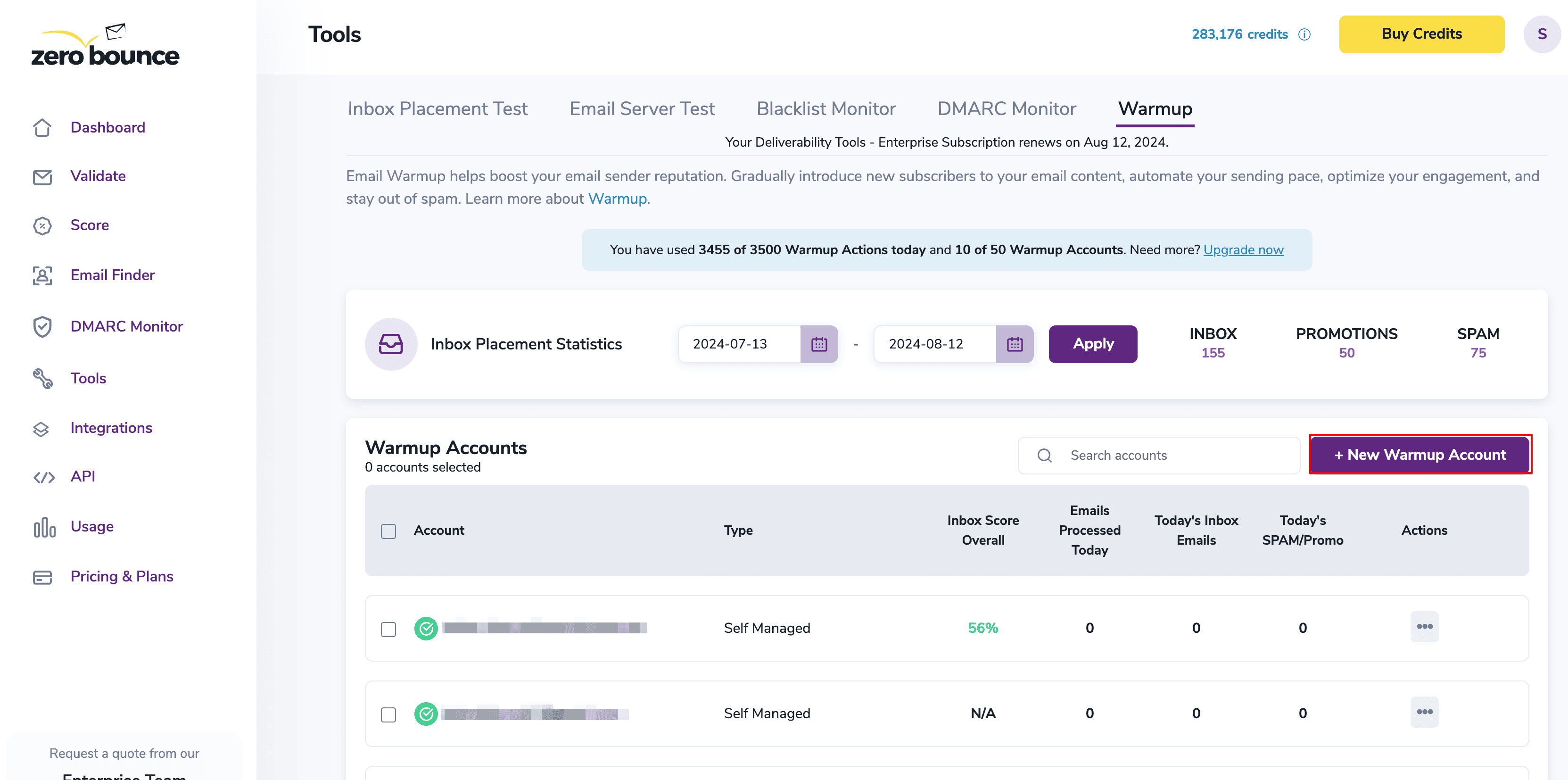Open the actions menu for the second account
This screenshot has height=780, width=1568.
(1424, 712)
